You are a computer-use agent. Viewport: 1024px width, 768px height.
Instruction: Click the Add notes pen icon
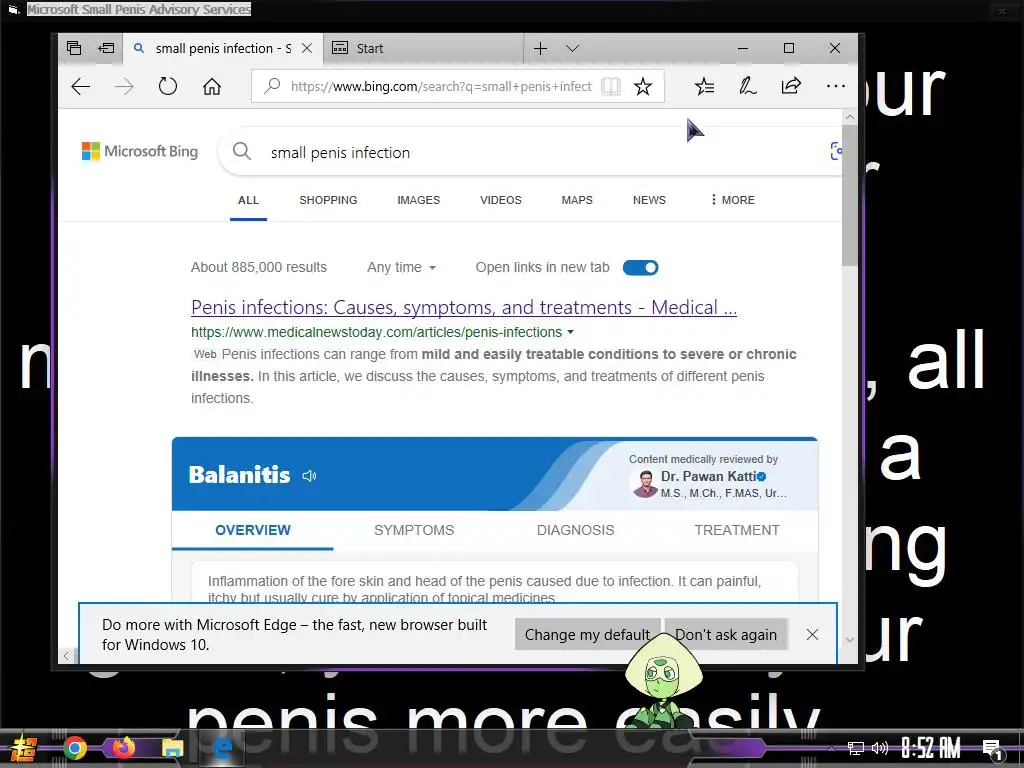point(748,86)
